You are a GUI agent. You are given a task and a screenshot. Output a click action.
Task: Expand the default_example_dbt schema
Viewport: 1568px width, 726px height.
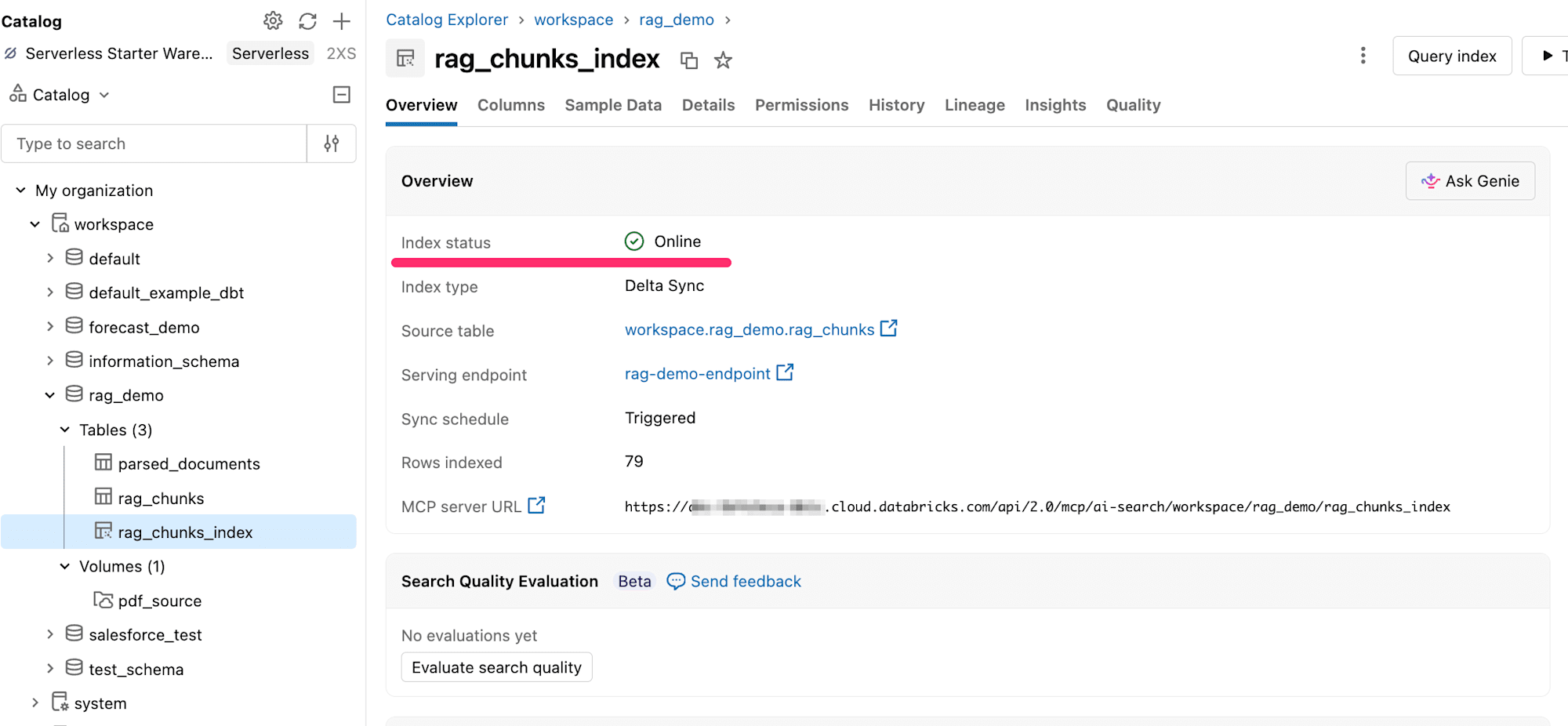point(50,292)
